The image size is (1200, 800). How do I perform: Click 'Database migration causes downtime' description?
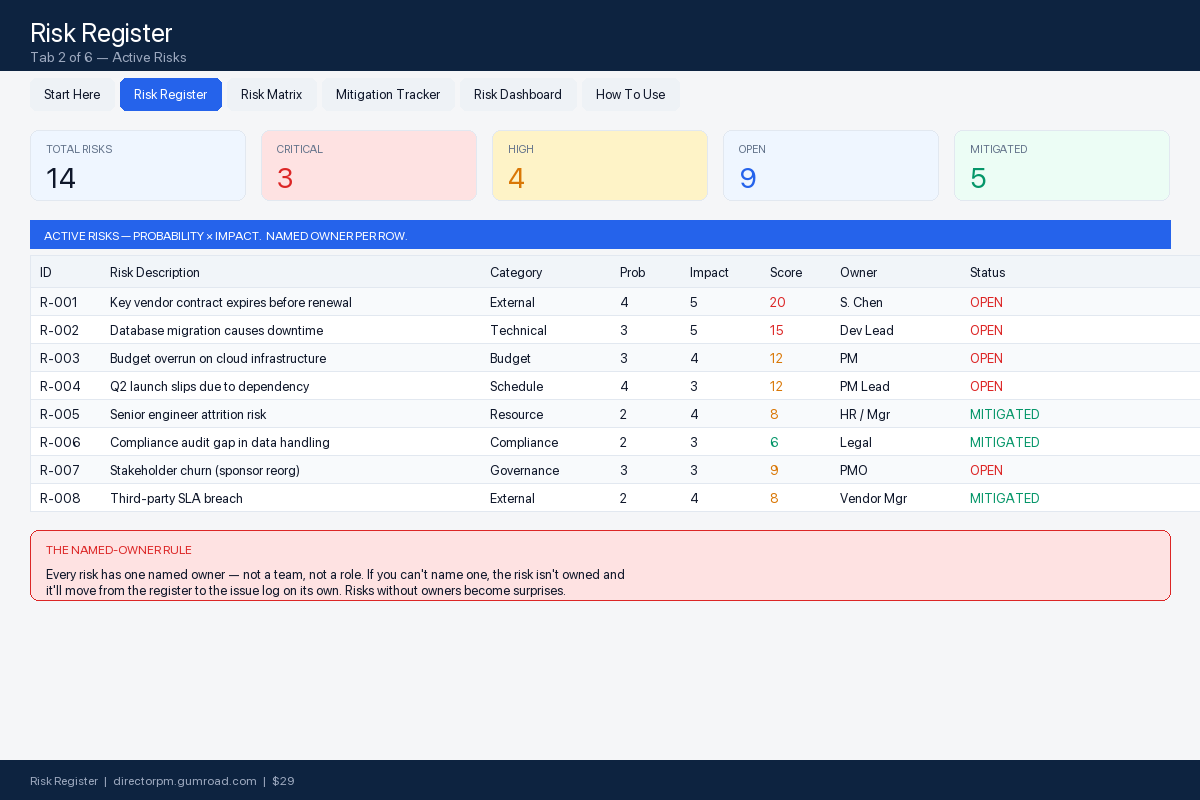(x=216, y=330)
